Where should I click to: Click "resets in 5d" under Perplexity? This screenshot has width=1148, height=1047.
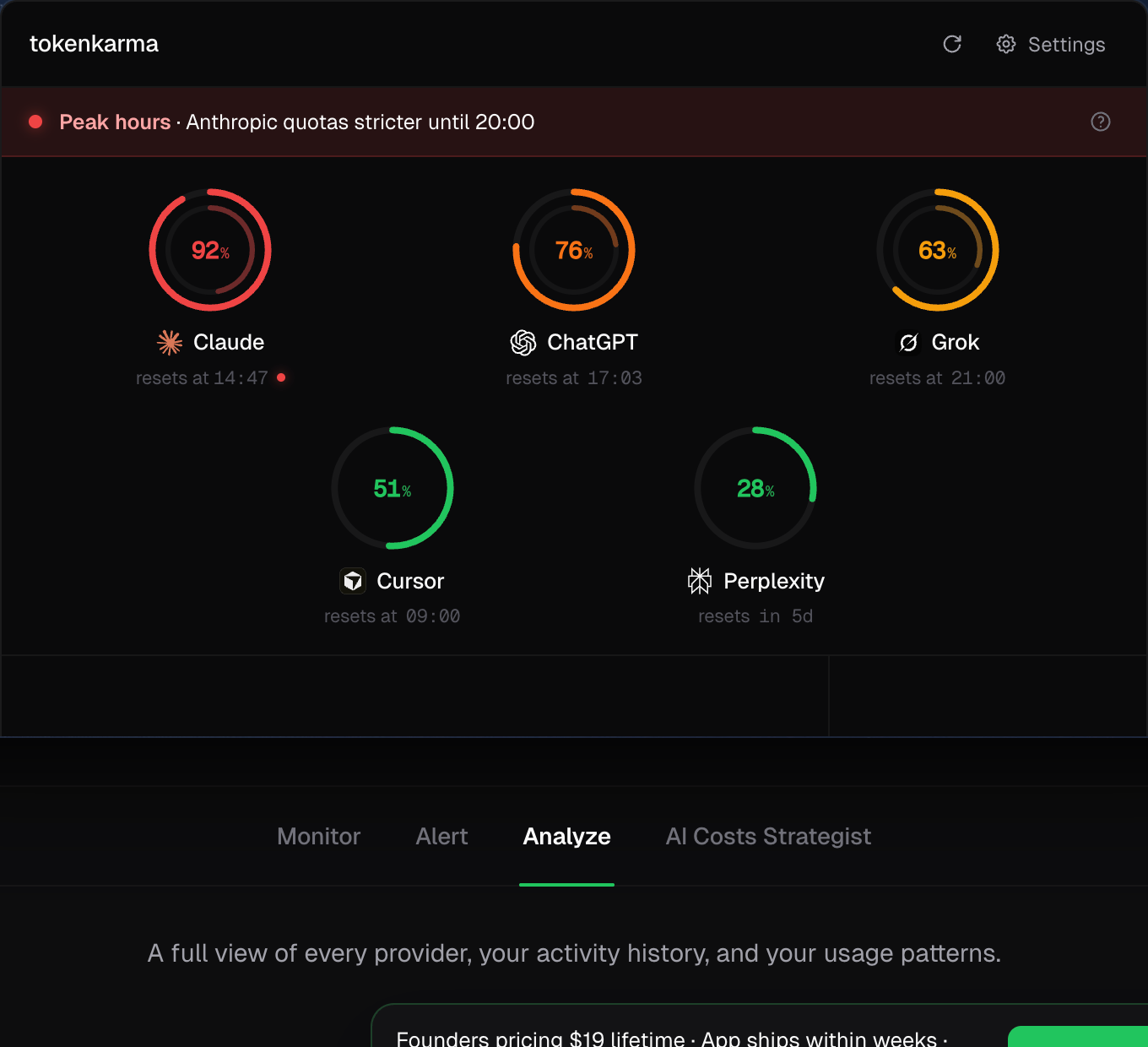point(755,616)
